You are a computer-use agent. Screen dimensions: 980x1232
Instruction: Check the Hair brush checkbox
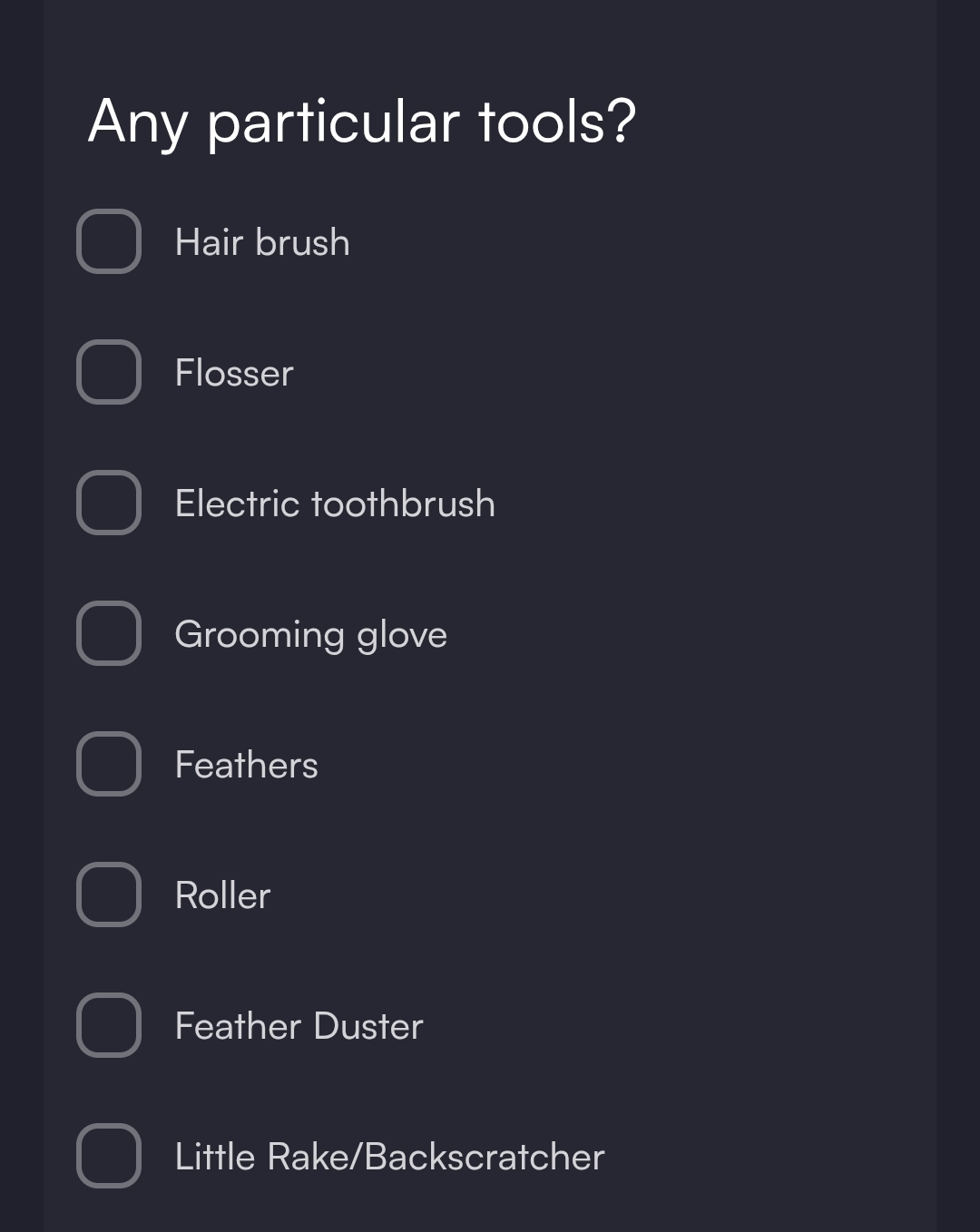[109, 241]
